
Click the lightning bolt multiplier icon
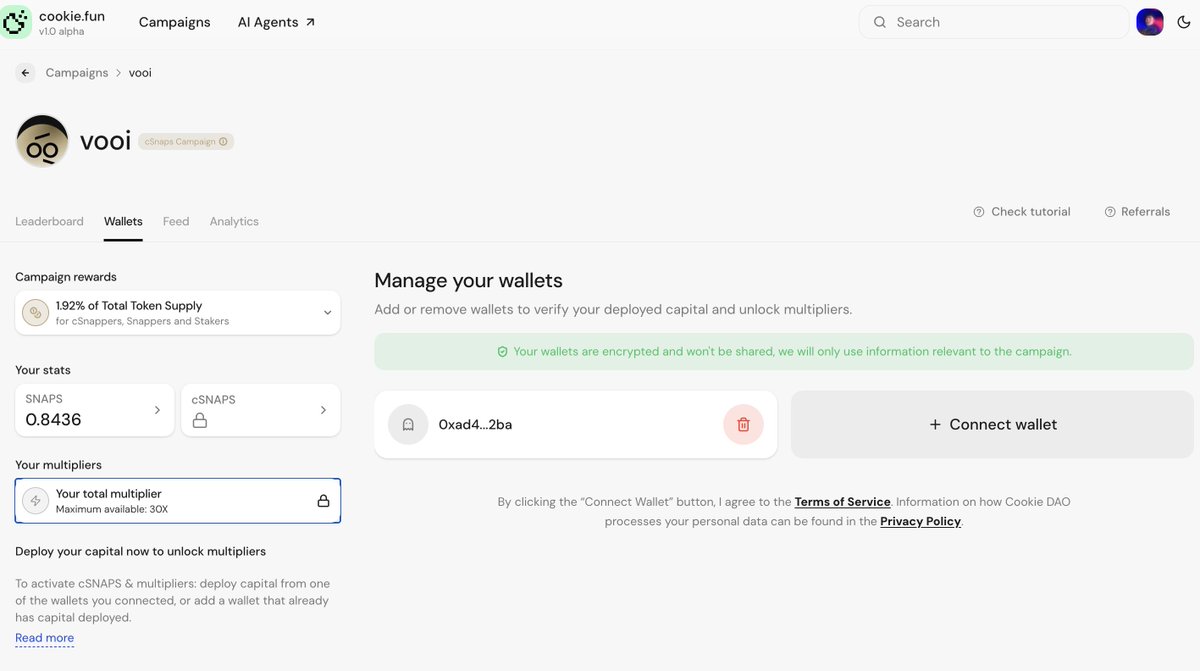point(36,501)
